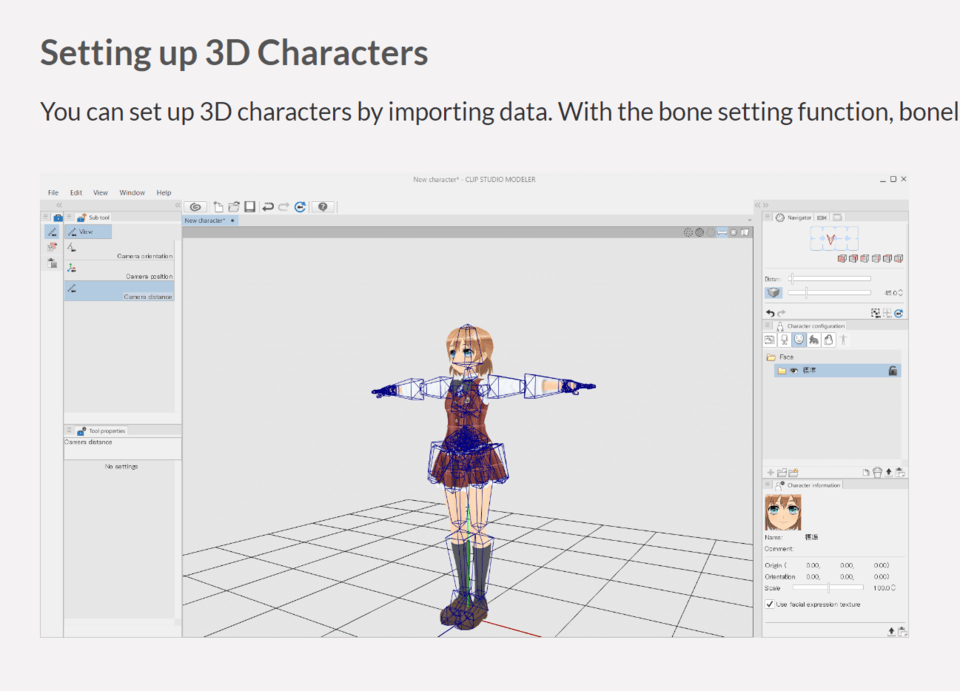The width and height of the screenshot is (960, 691).
Task: Toggle lock on selected face item
Action: pos(893,370)
